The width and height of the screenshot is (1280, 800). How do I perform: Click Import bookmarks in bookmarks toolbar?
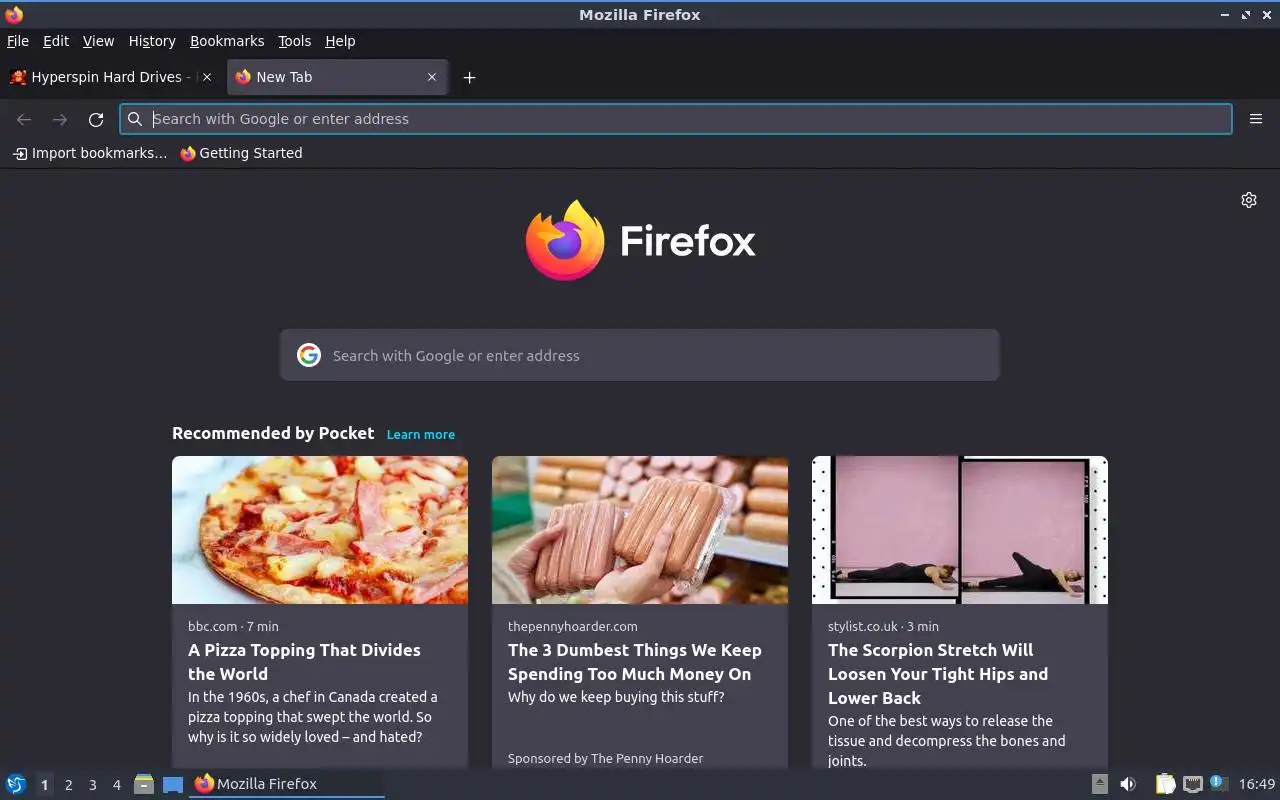90,153
